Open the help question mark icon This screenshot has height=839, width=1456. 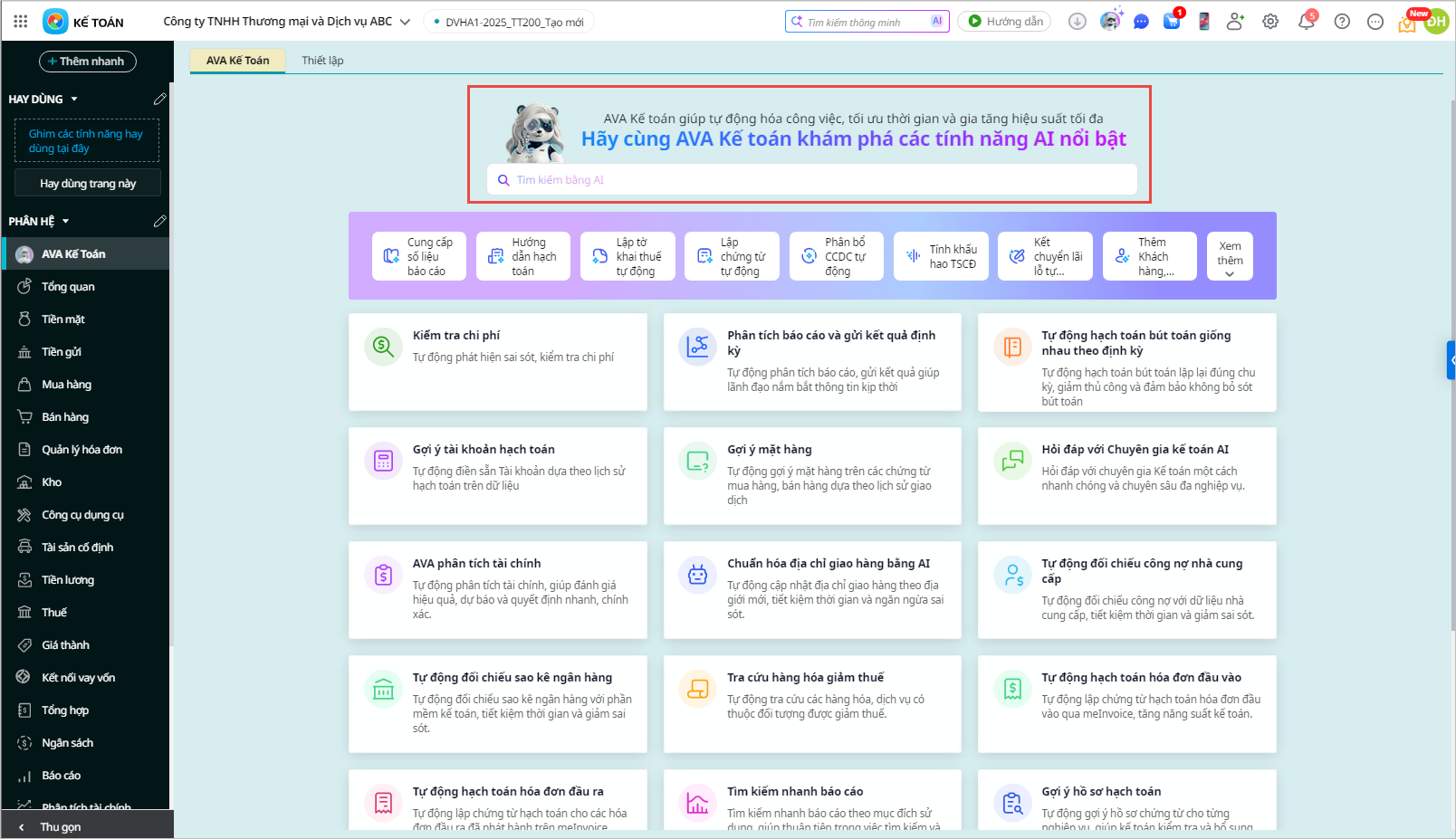pyautogui.click(x=1342, y=22)
